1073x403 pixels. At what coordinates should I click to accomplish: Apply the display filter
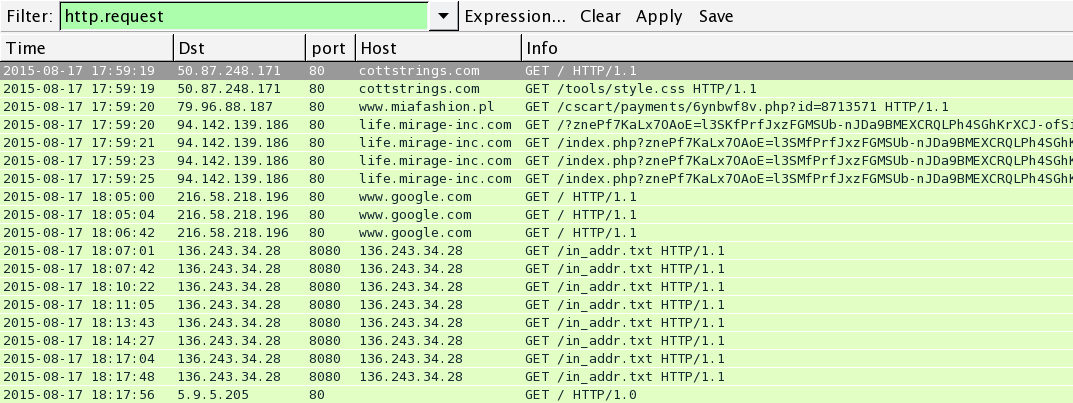[x=659, y=16]
